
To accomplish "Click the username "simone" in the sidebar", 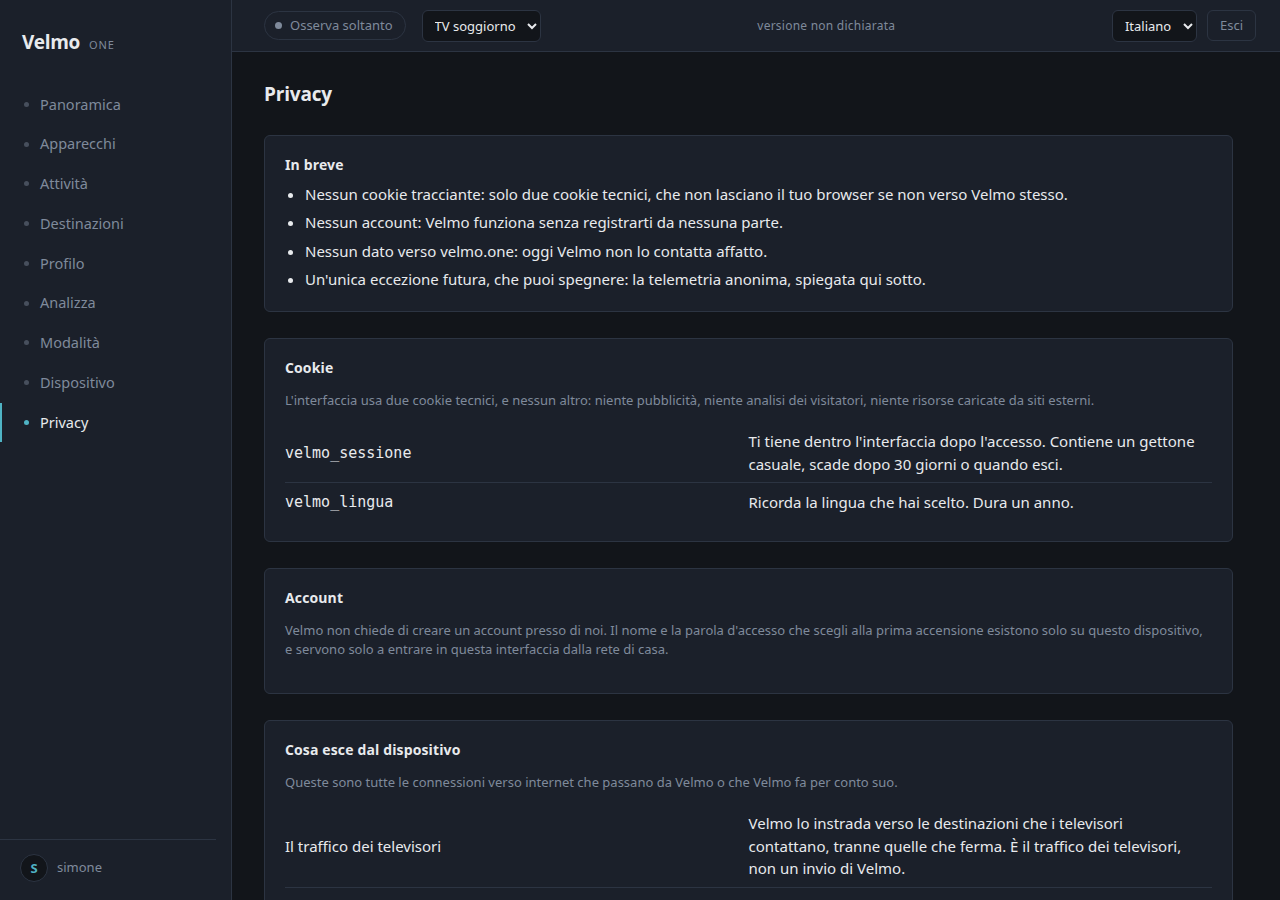I will tap(79, 868).
